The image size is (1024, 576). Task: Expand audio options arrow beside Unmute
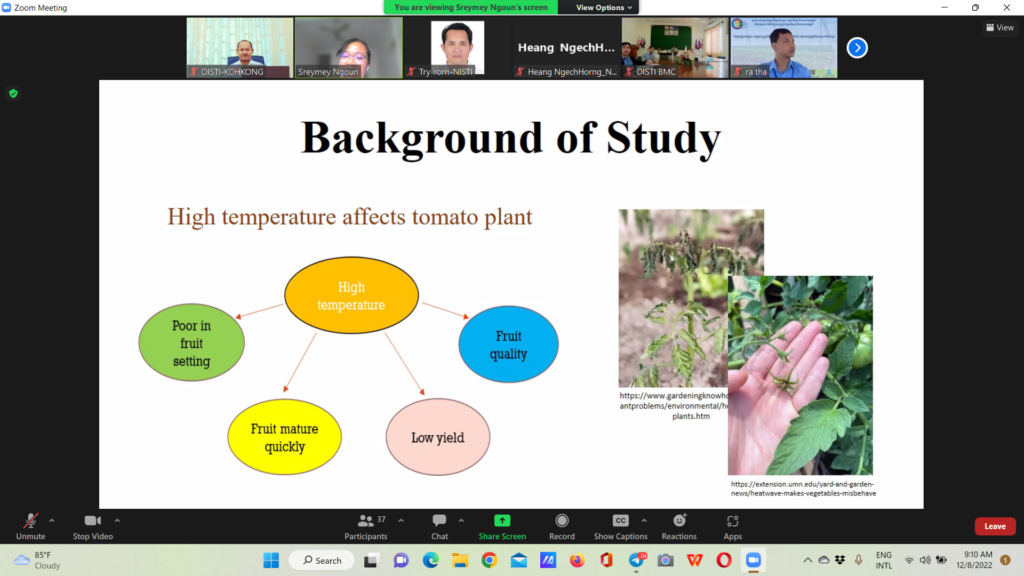pos(52,520)
